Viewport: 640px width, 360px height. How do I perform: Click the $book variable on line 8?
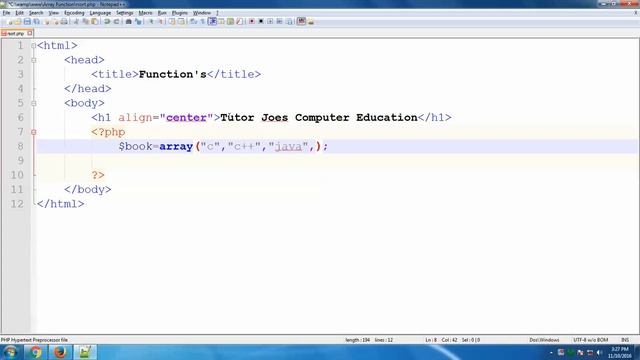click(x=136, y=147)
